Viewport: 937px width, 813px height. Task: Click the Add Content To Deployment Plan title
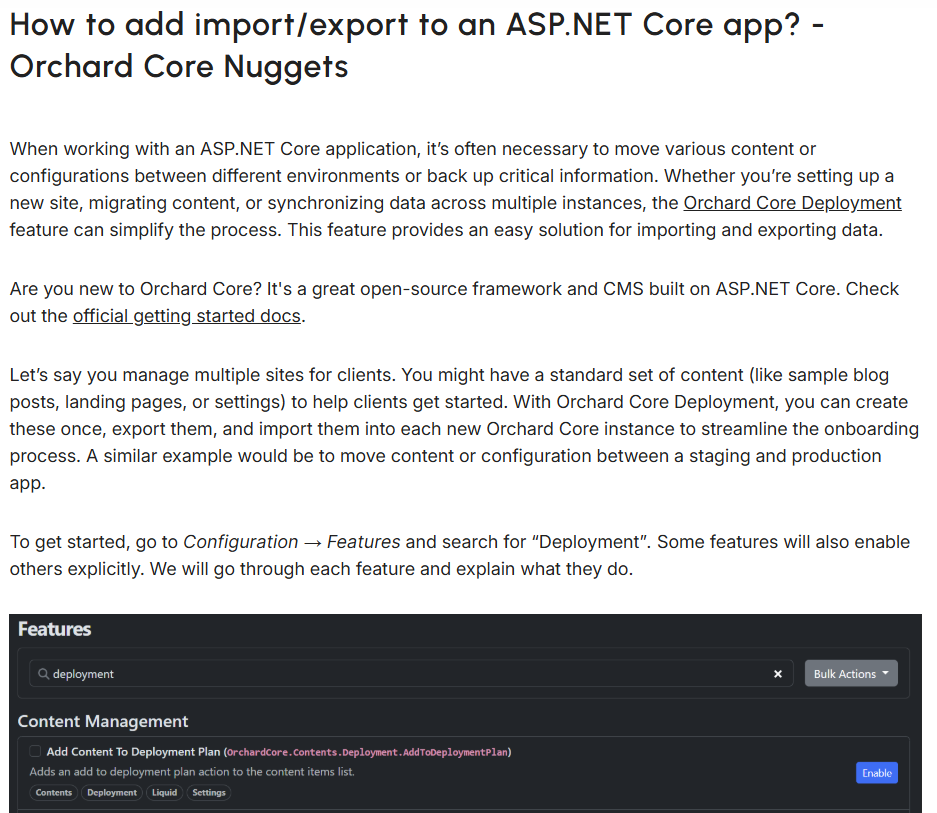click(133, 752)
